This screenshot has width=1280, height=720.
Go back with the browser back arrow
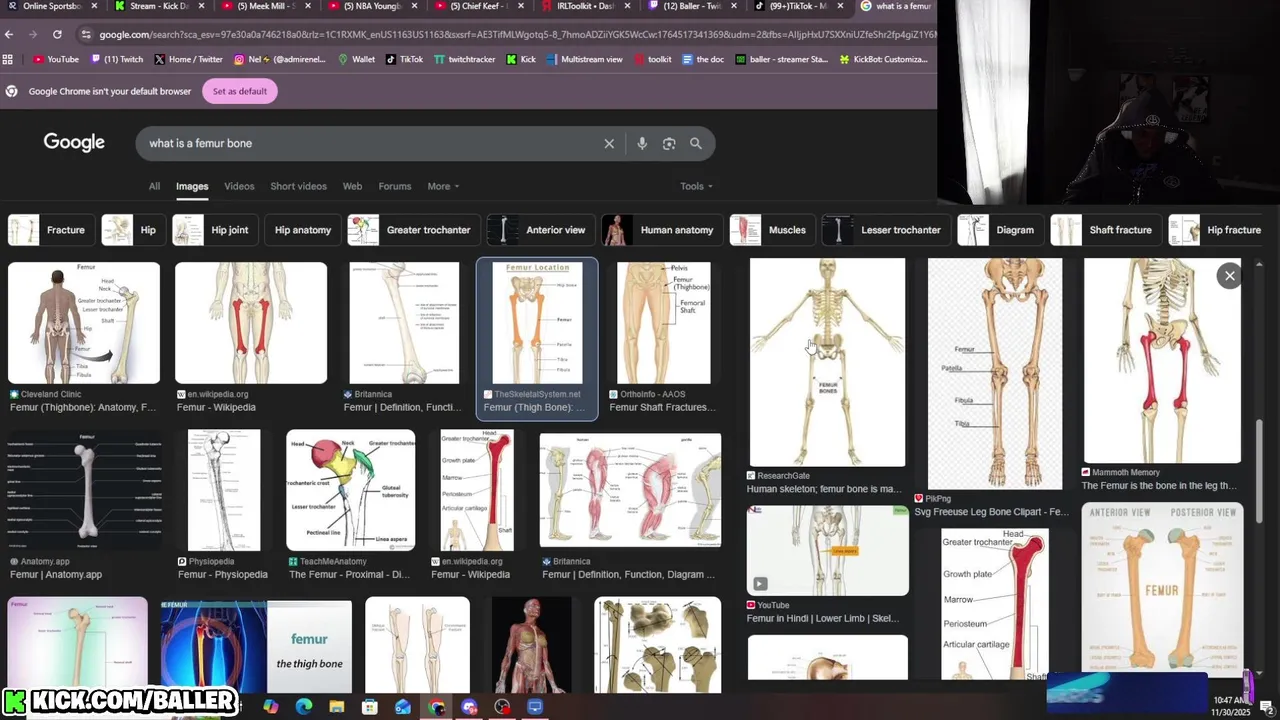[9, 34]
